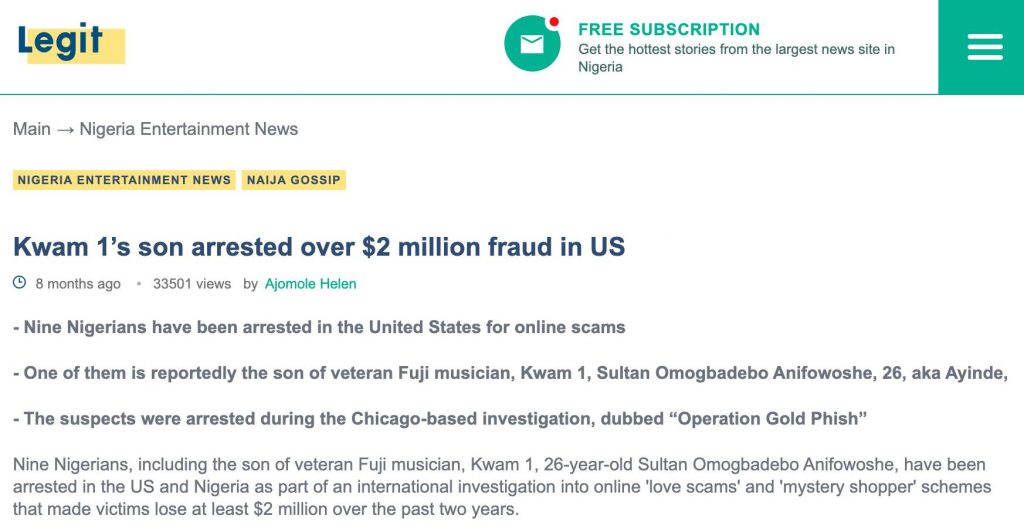Click the red notification dot on envelope
Screen dimensions: 1024x529
pyautogui.click(x=554, y=22)
